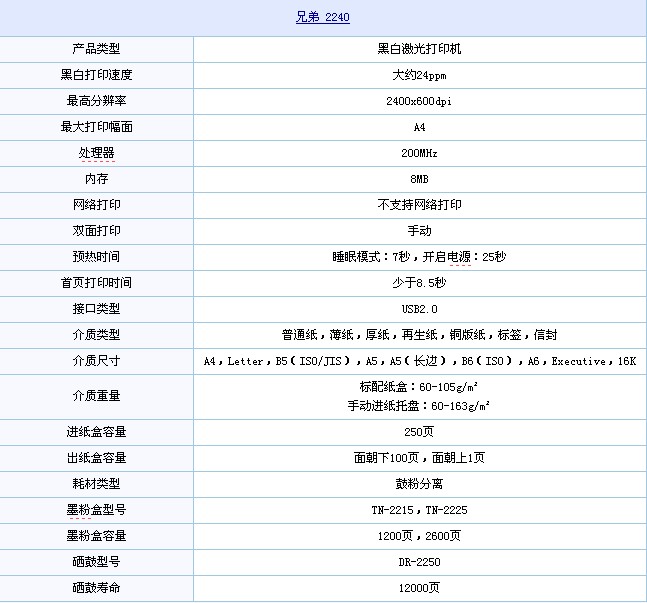Viewport: 647px width, 603px height.
Task: Select the 标配纸盒：60-105g/m² weight line
Action: click(x=418, y=387)
